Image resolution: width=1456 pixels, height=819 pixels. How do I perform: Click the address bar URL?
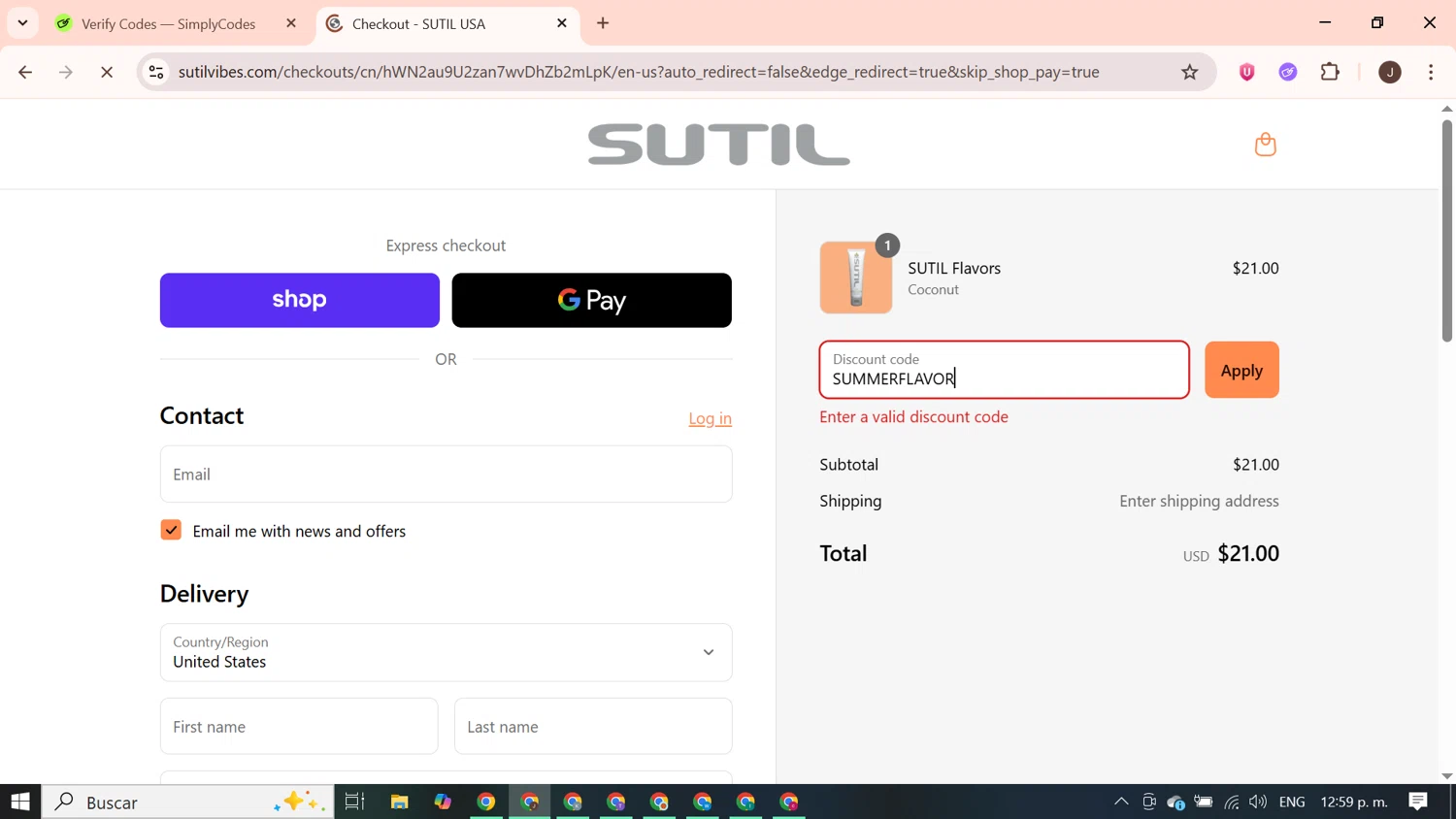click(639, 72)
